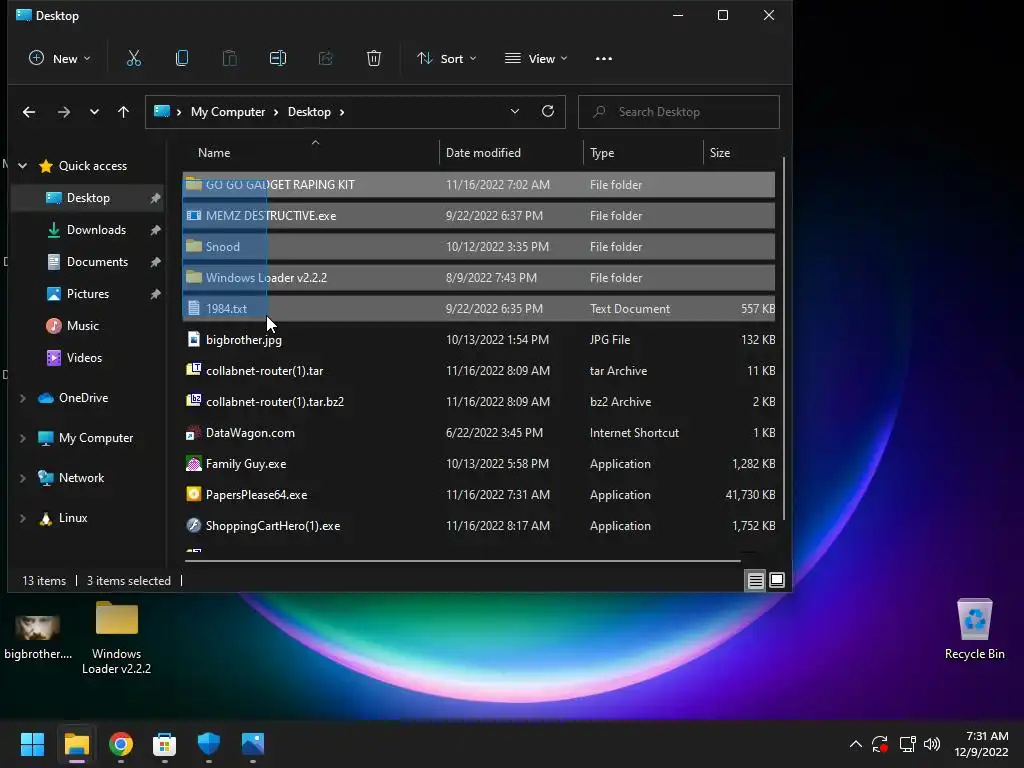Expand OneDrive in navigation pane
This screenshot has width=1024, height=768.
(x=23, y=398)
